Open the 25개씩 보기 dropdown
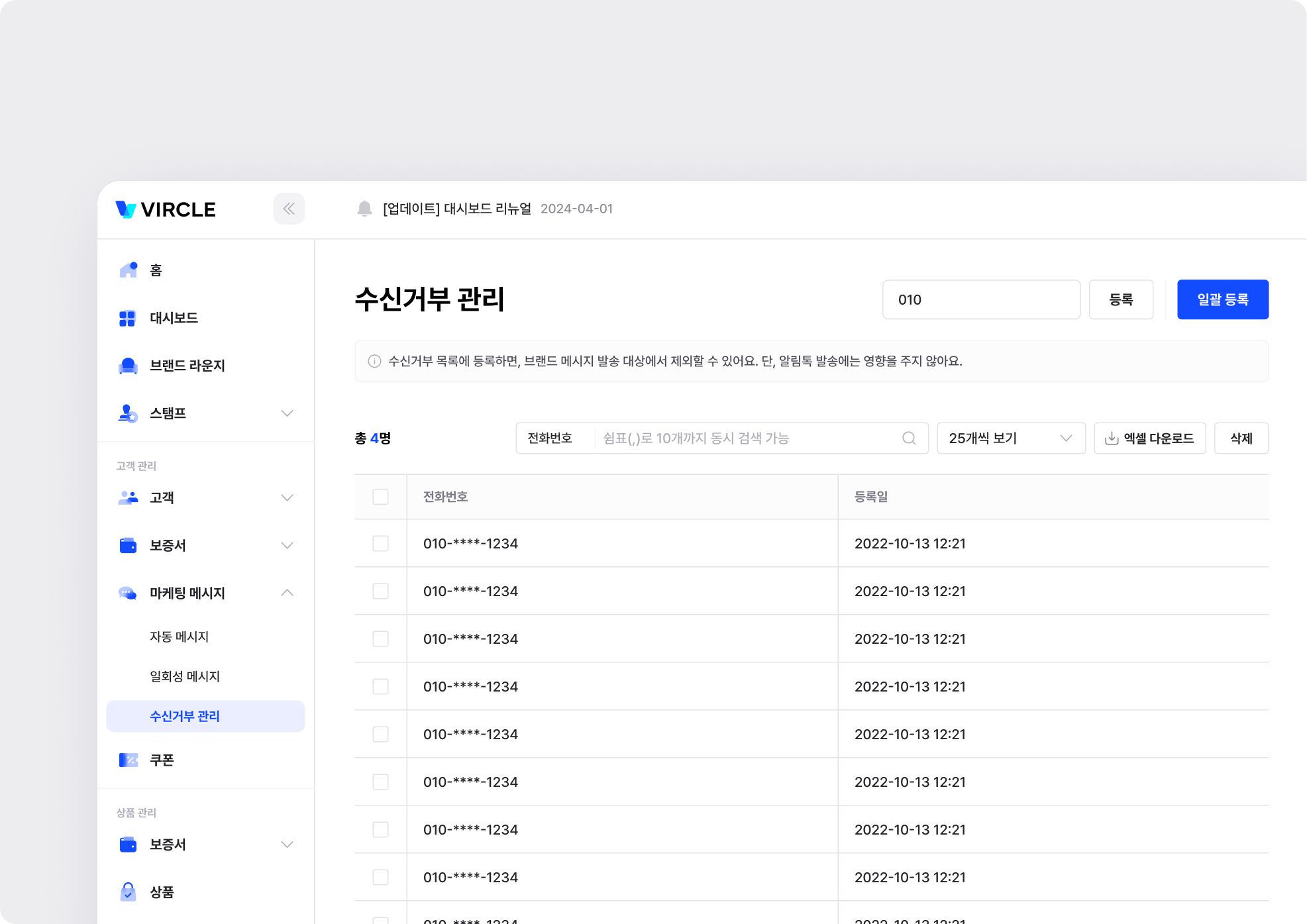Viewport: 1307px width, 924px height. 1010,438
